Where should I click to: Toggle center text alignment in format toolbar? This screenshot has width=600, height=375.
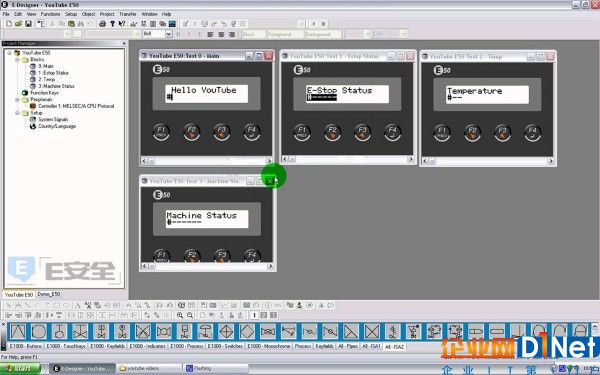[221, 34]
